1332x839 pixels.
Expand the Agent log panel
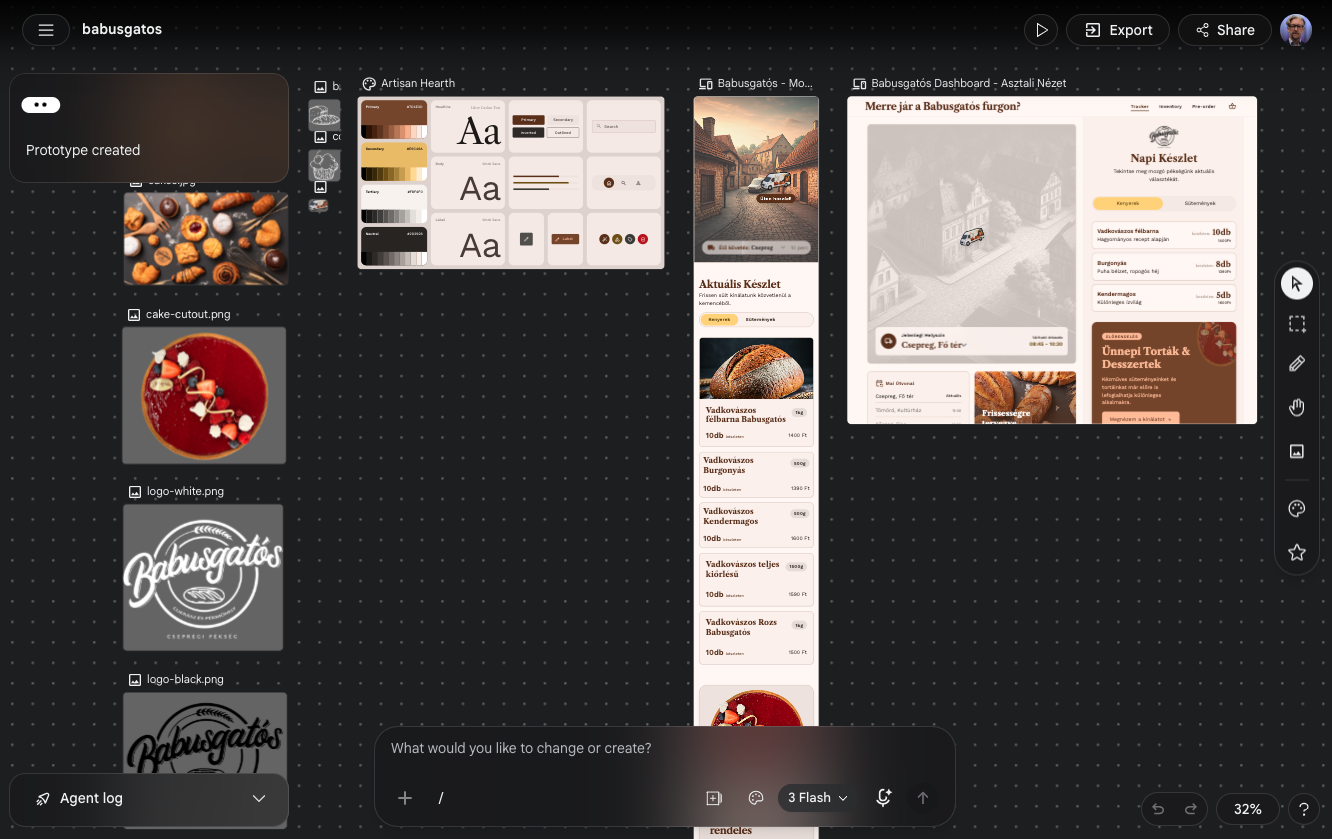[149, 798]
